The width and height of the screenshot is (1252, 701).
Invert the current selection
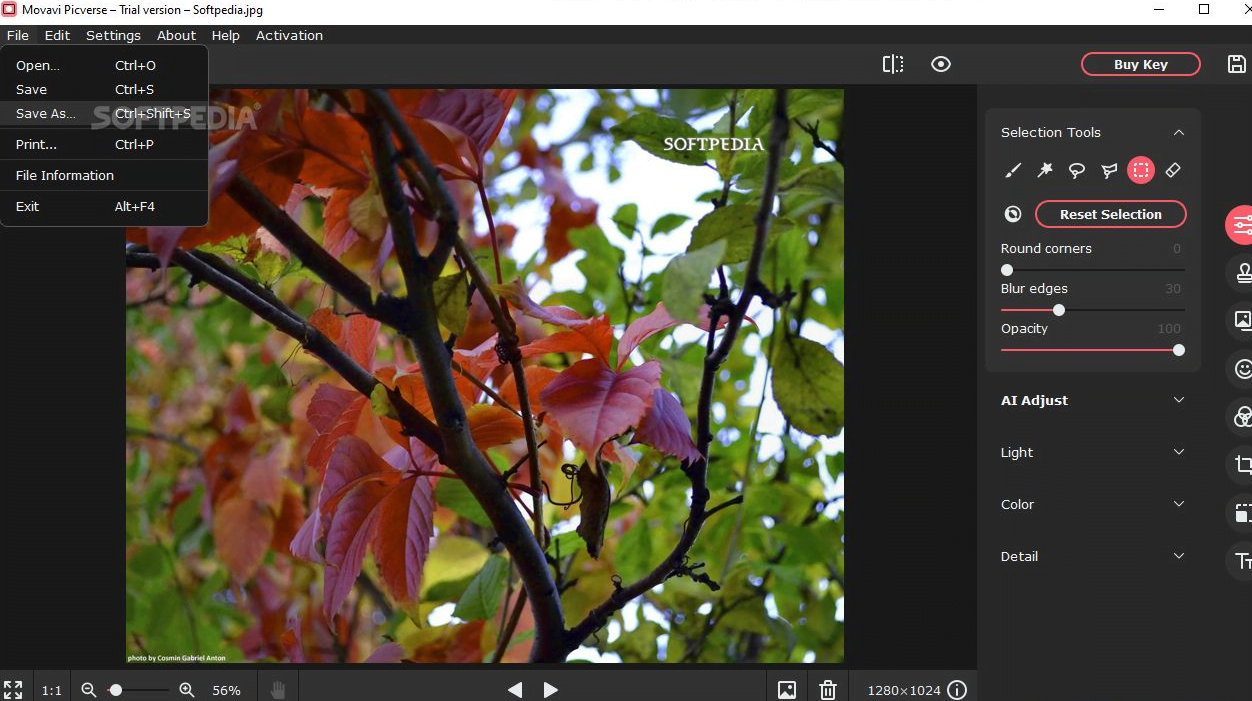1012,213
